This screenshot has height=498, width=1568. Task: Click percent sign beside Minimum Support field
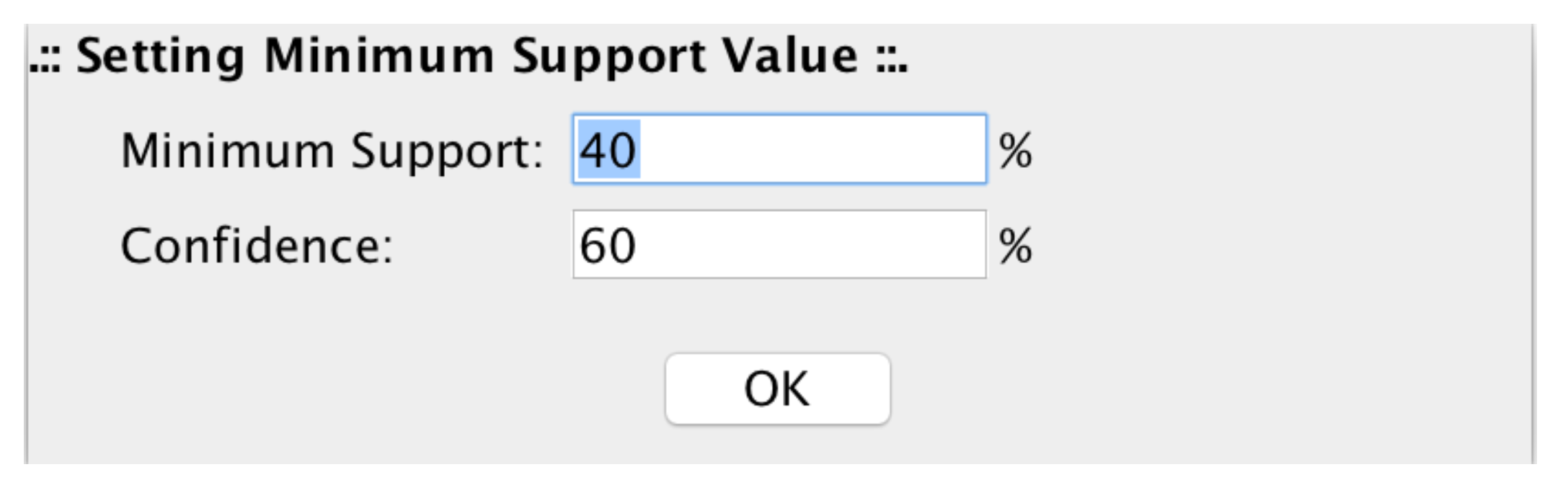click(x=1015, y=151)
